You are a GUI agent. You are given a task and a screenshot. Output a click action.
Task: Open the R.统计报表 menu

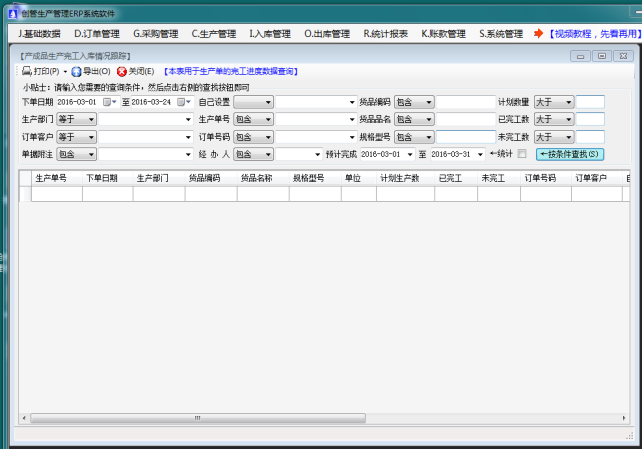coord(385,34)
